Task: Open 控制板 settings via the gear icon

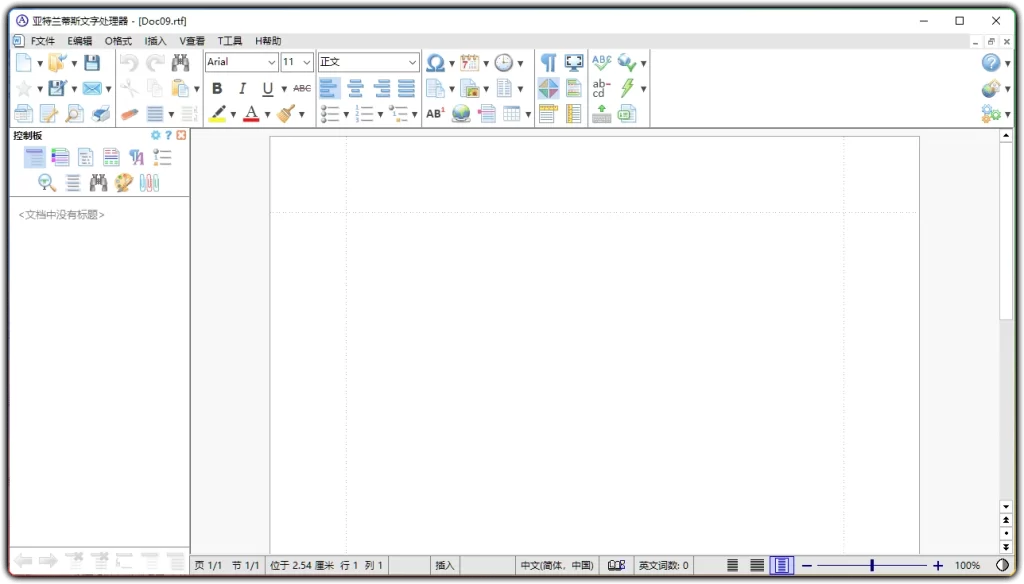Action: pos(155,134)
